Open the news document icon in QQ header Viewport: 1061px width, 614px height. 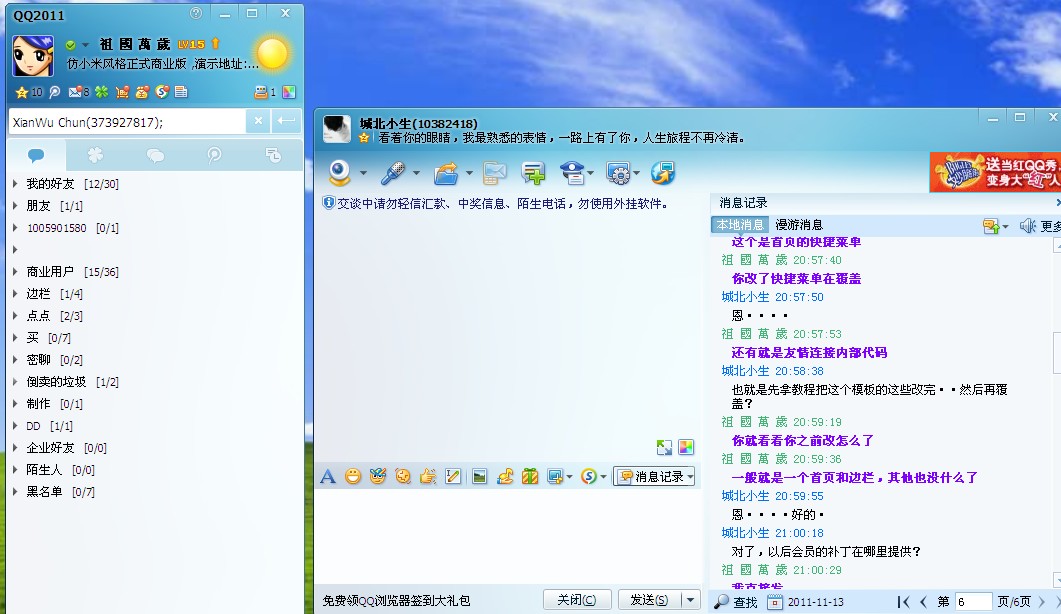tap(181, 92)
